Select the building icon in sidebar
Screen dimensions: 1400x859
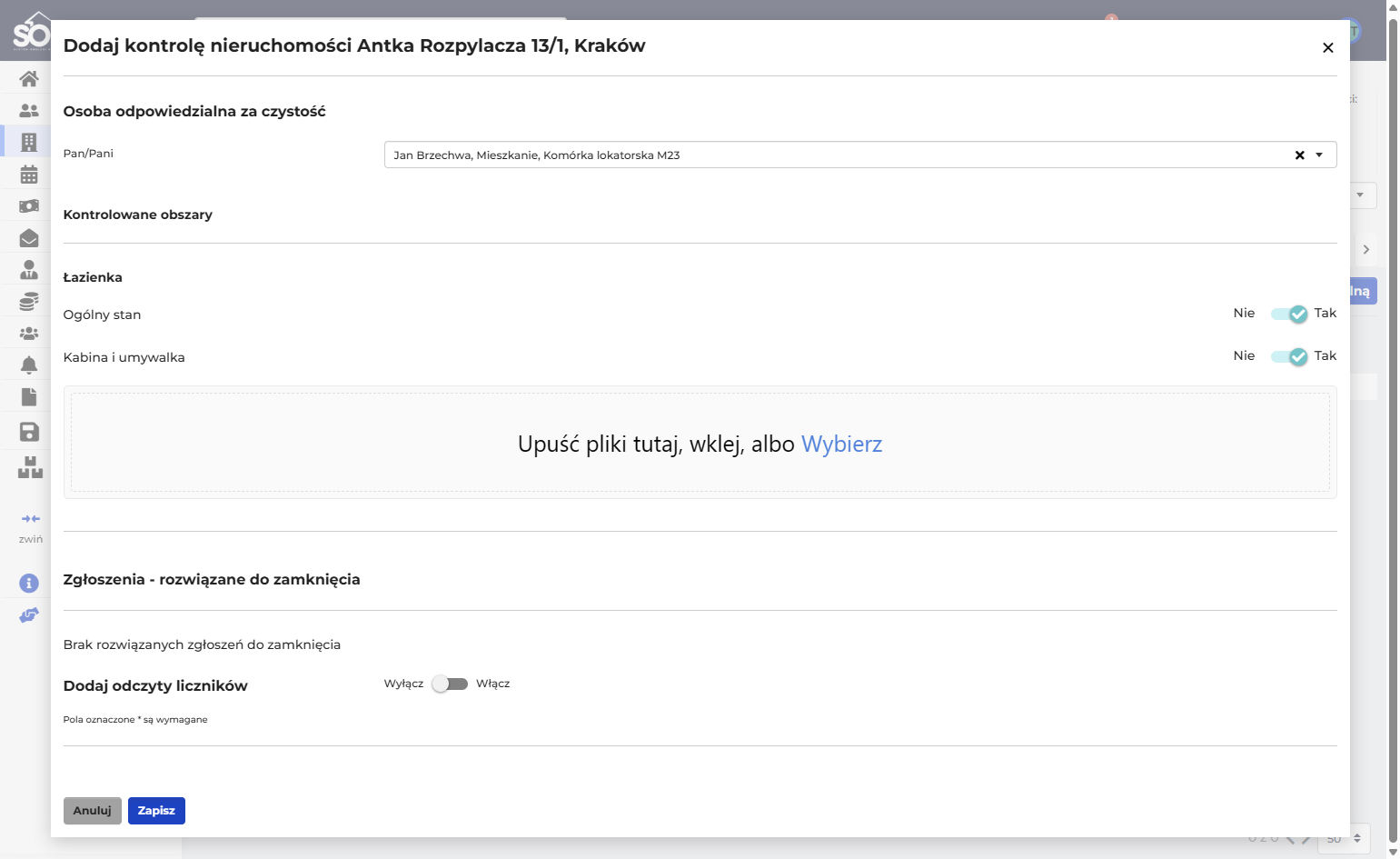29,143
